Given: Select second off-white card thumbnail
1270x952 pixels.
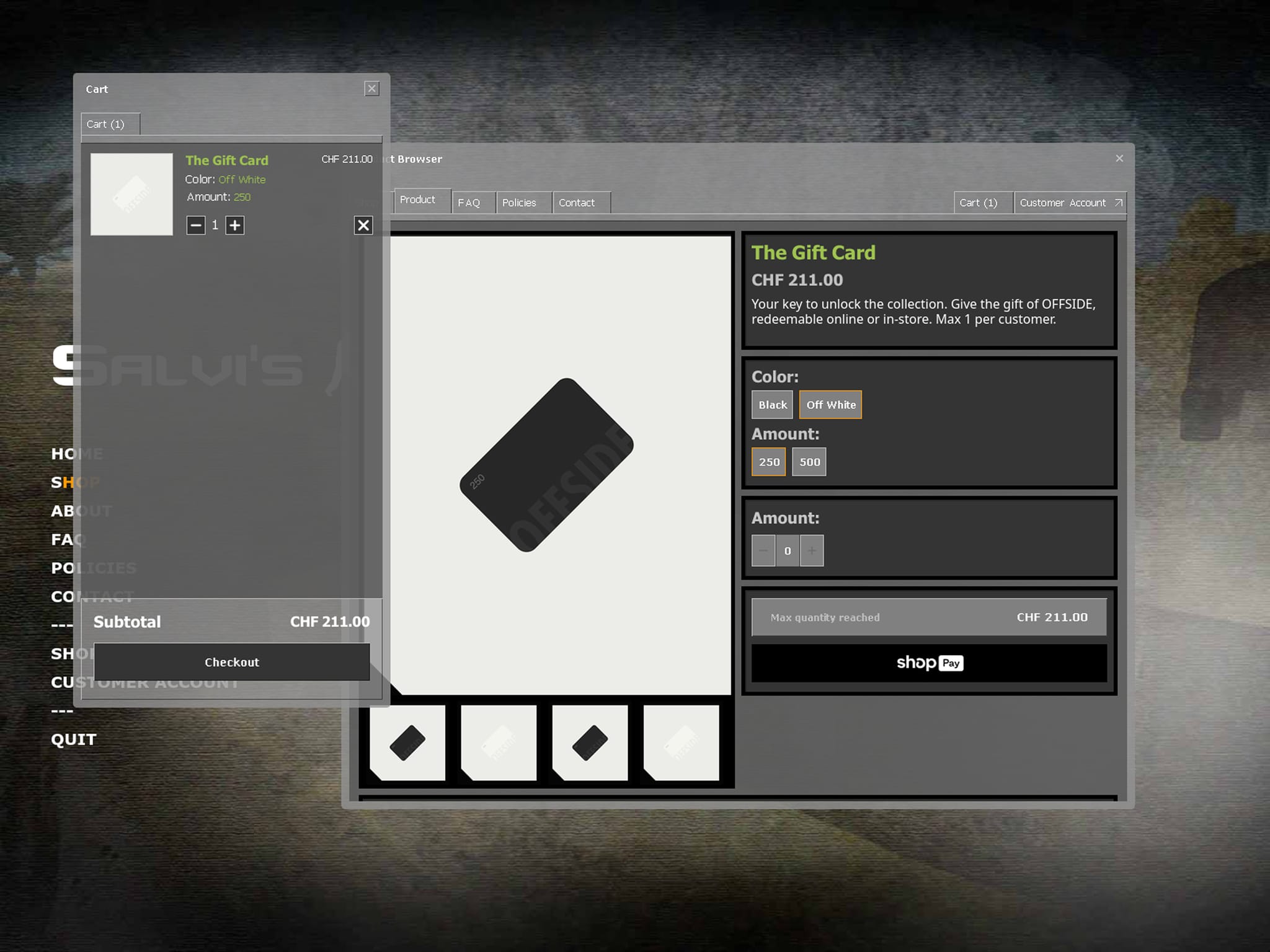Looking at the screenshot, I should (499, 743).
